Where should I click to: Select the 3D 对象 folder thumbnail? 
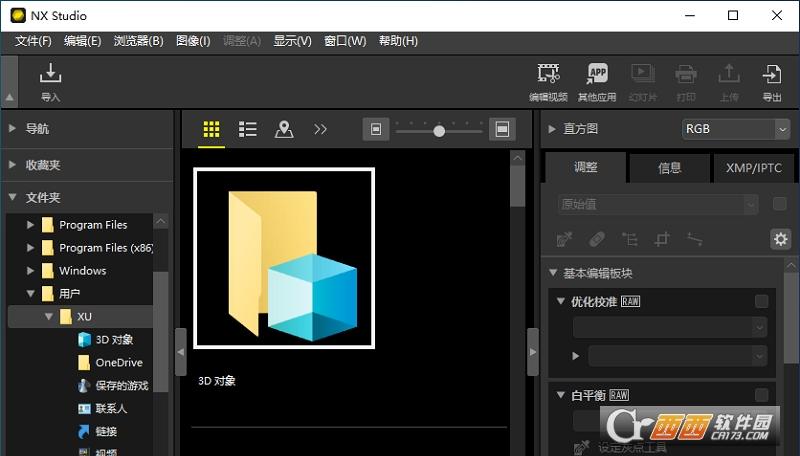284,258
